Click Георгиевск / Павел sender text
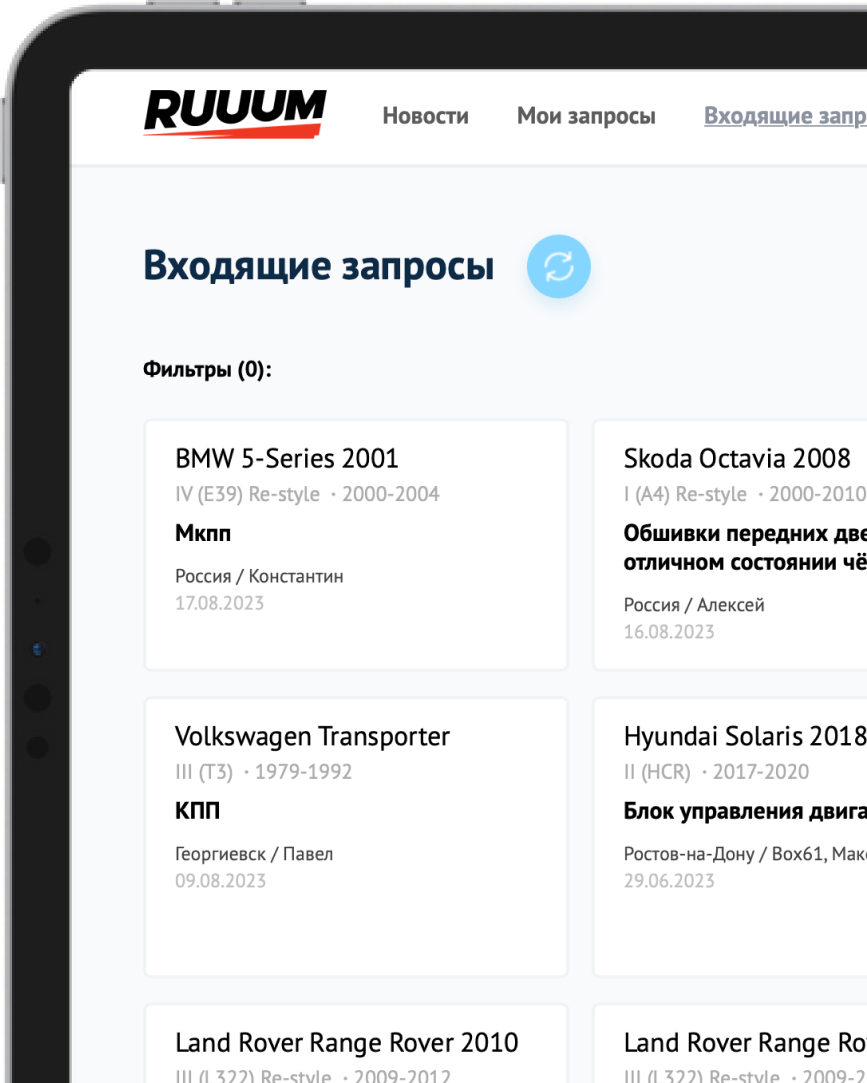The width and height of the screenshot is (867, 1083). coord(254,854)
